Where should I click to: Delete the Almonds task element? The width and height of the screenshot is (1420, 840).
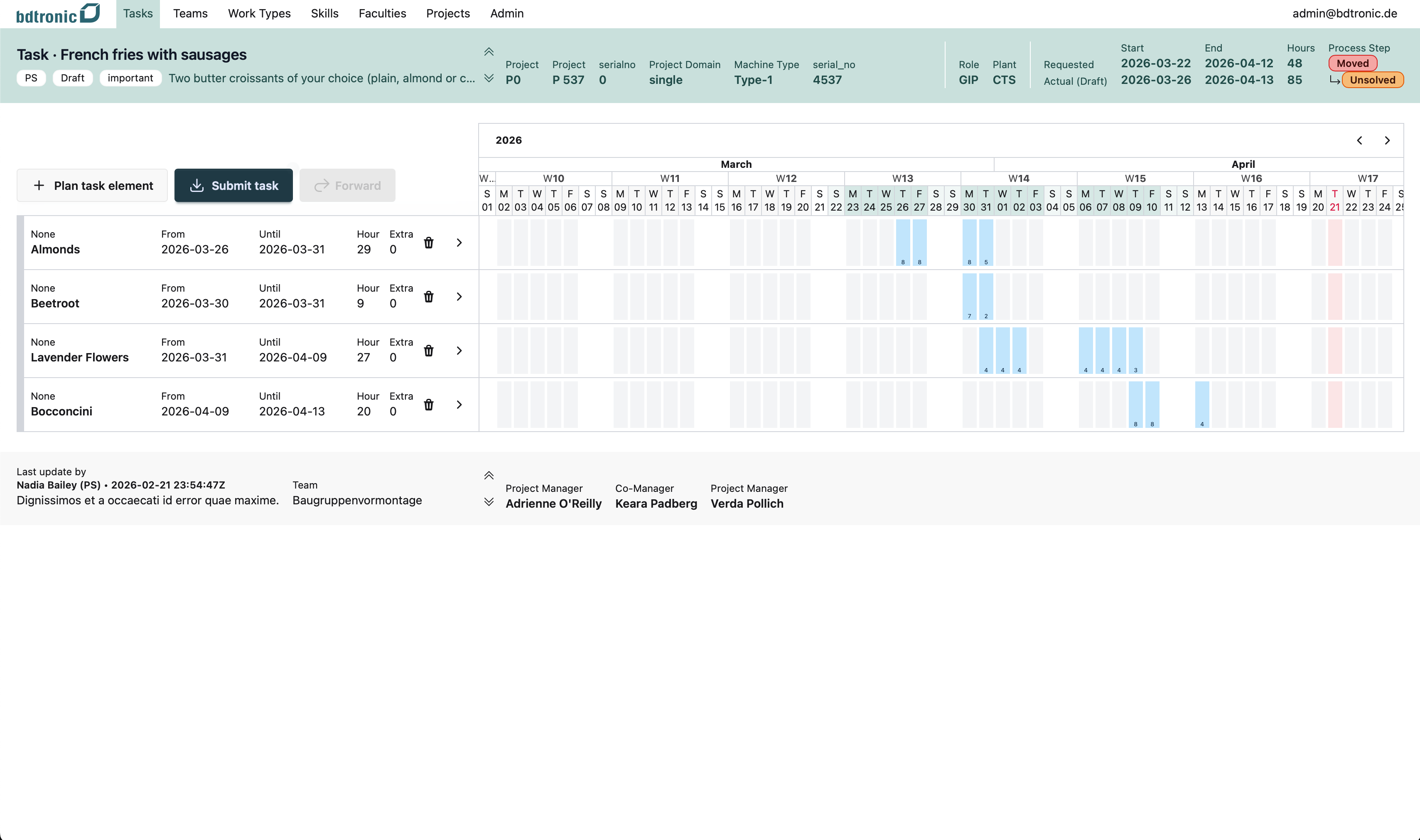[x=428, y=243]
